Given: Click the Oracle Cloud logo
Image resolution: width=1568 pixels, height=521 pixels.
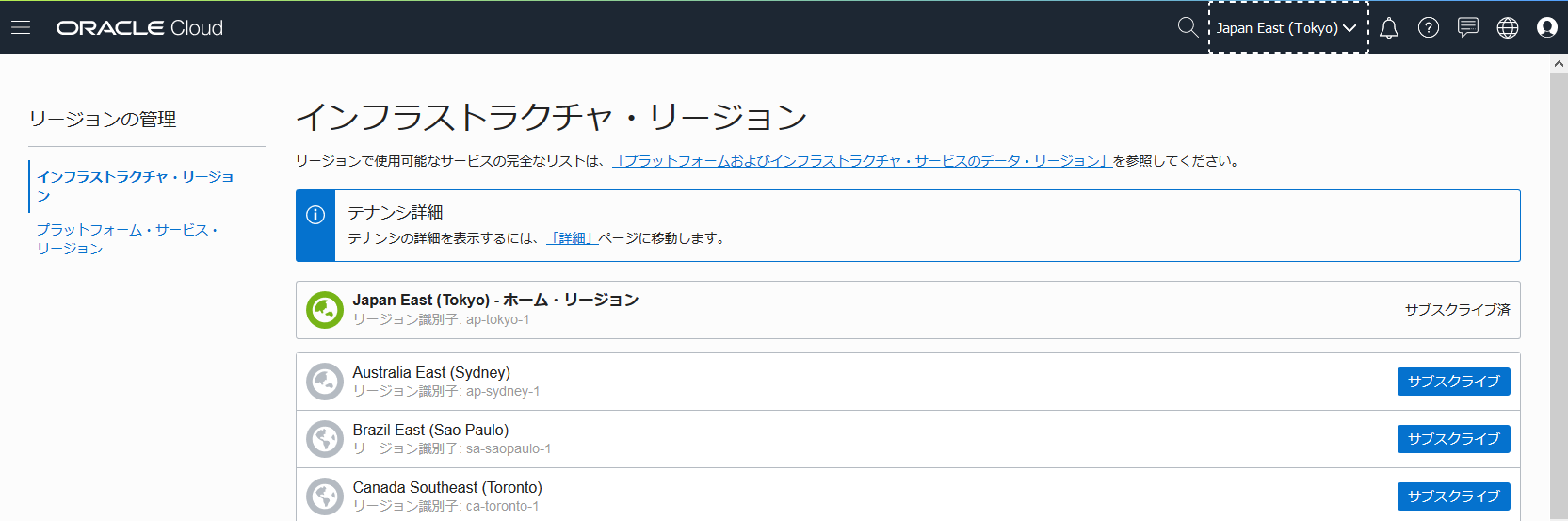Looking at the screenshot, I should pos(139,28).
